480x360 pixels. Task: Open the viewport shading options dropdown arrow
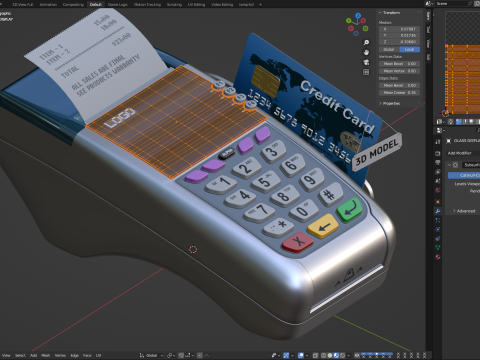[x=349, y=355]
